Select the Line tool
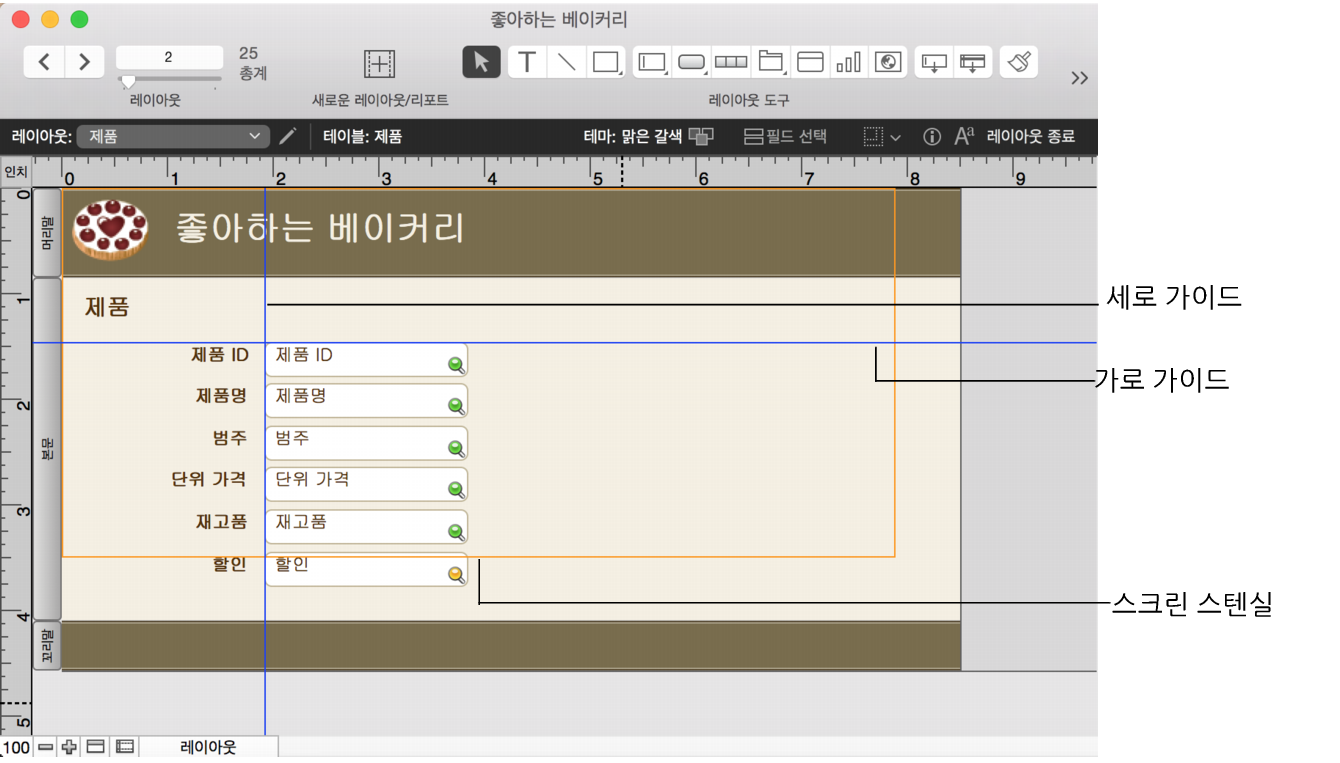 click(x=566, y=62)
